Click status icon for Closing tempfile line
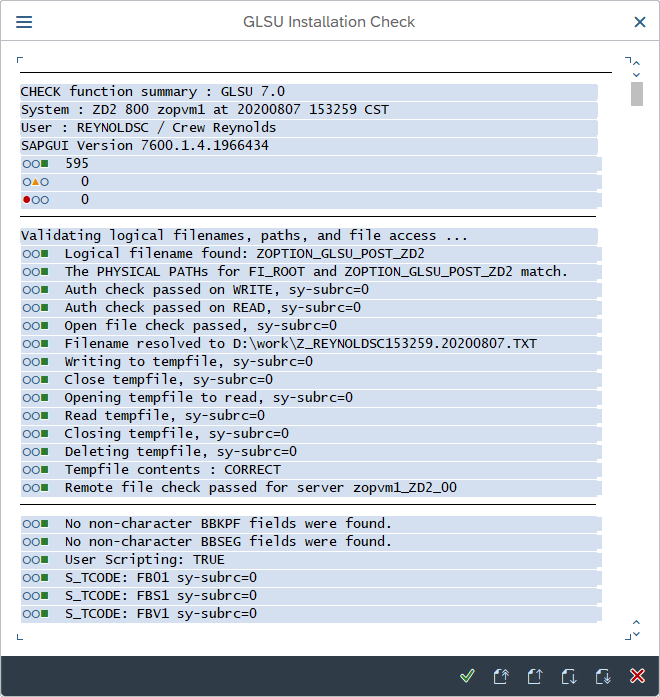 [36, 434]
